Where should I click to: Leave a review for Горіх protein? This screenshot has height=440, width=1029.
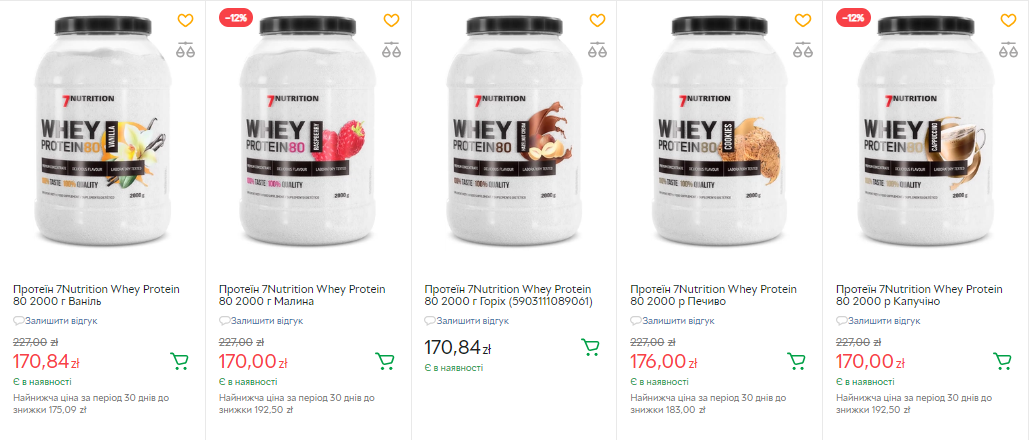(x=472, y=321)
